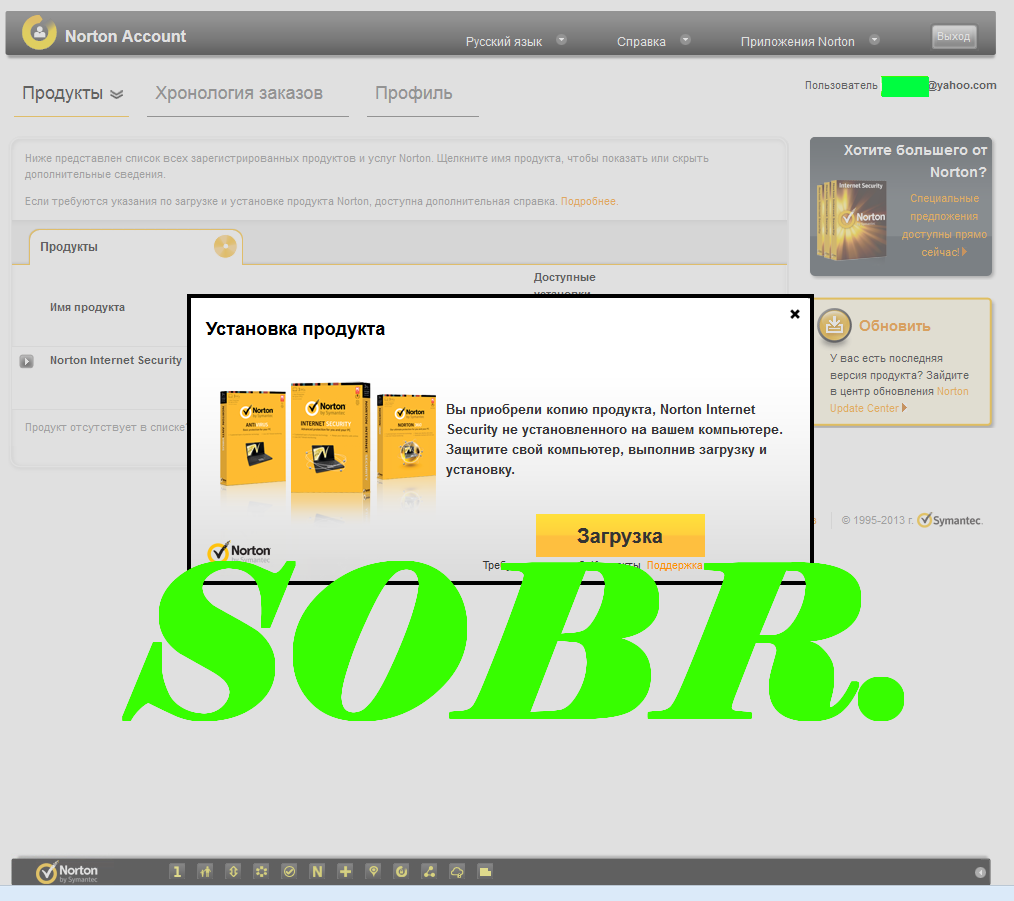Collapse the bottom Norton toolbar with arrow
This screenshot has height=901, width=1014.
point(980,872)
